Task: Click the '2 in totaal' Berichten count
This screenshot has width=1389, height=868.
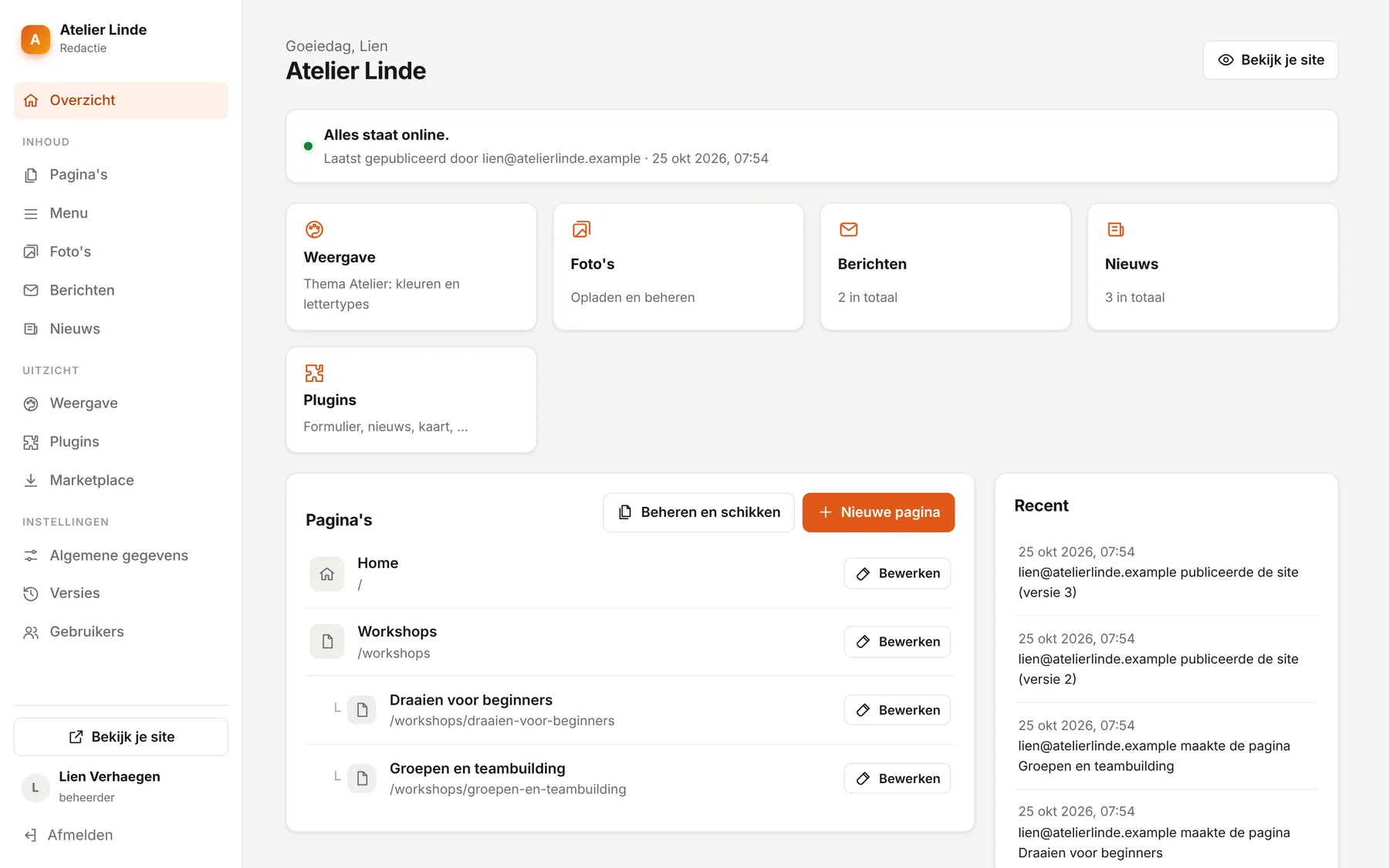Action: (867, 298)
